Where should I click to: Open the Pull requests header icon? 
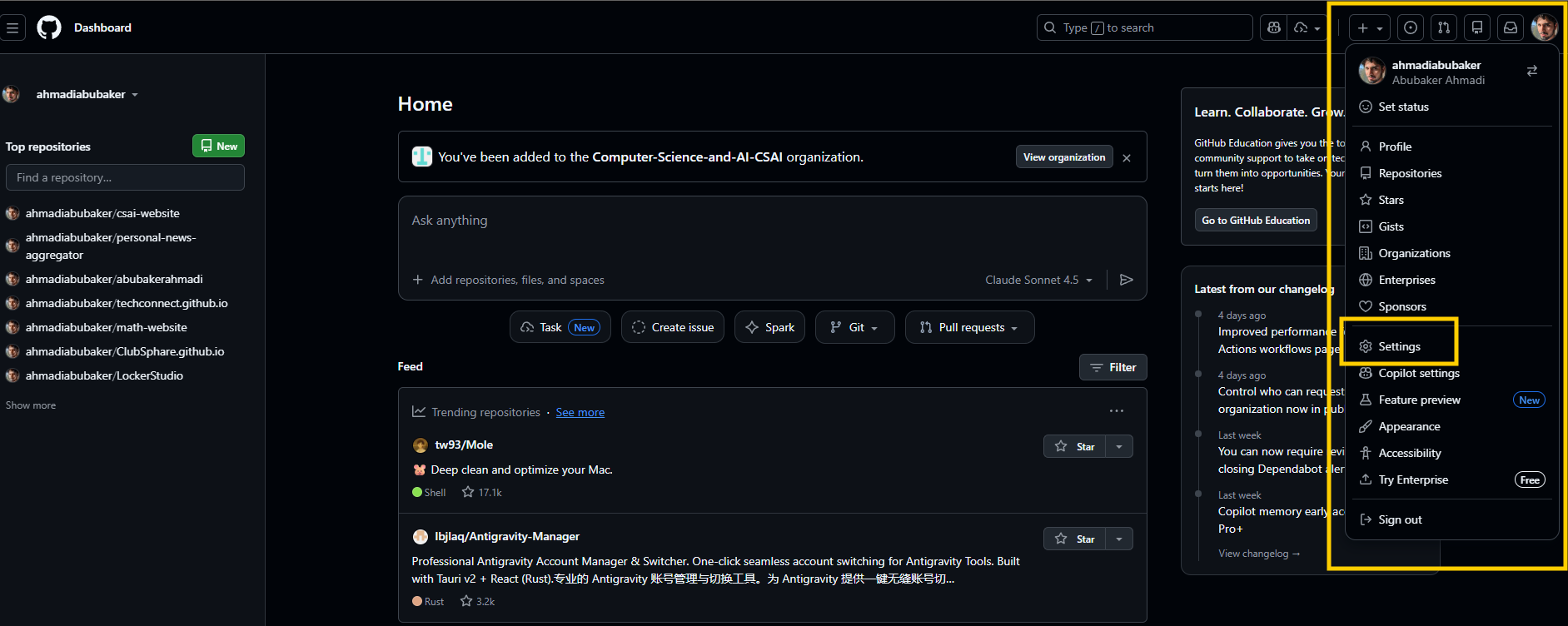[1443, 27]
